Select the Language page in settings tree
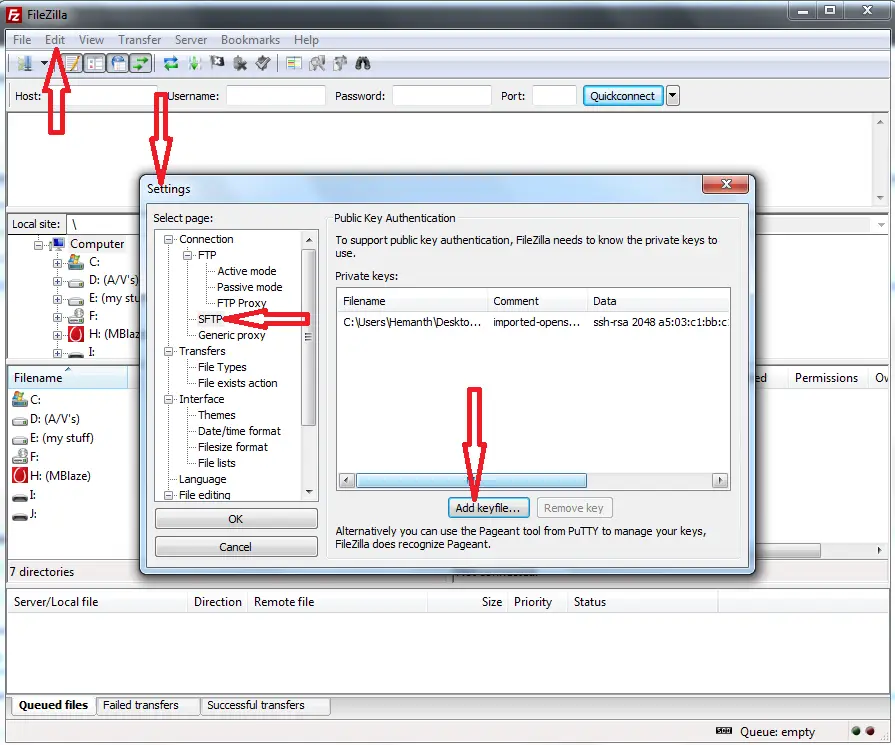Viewport: 895px width, 745px height. [203, 479]
